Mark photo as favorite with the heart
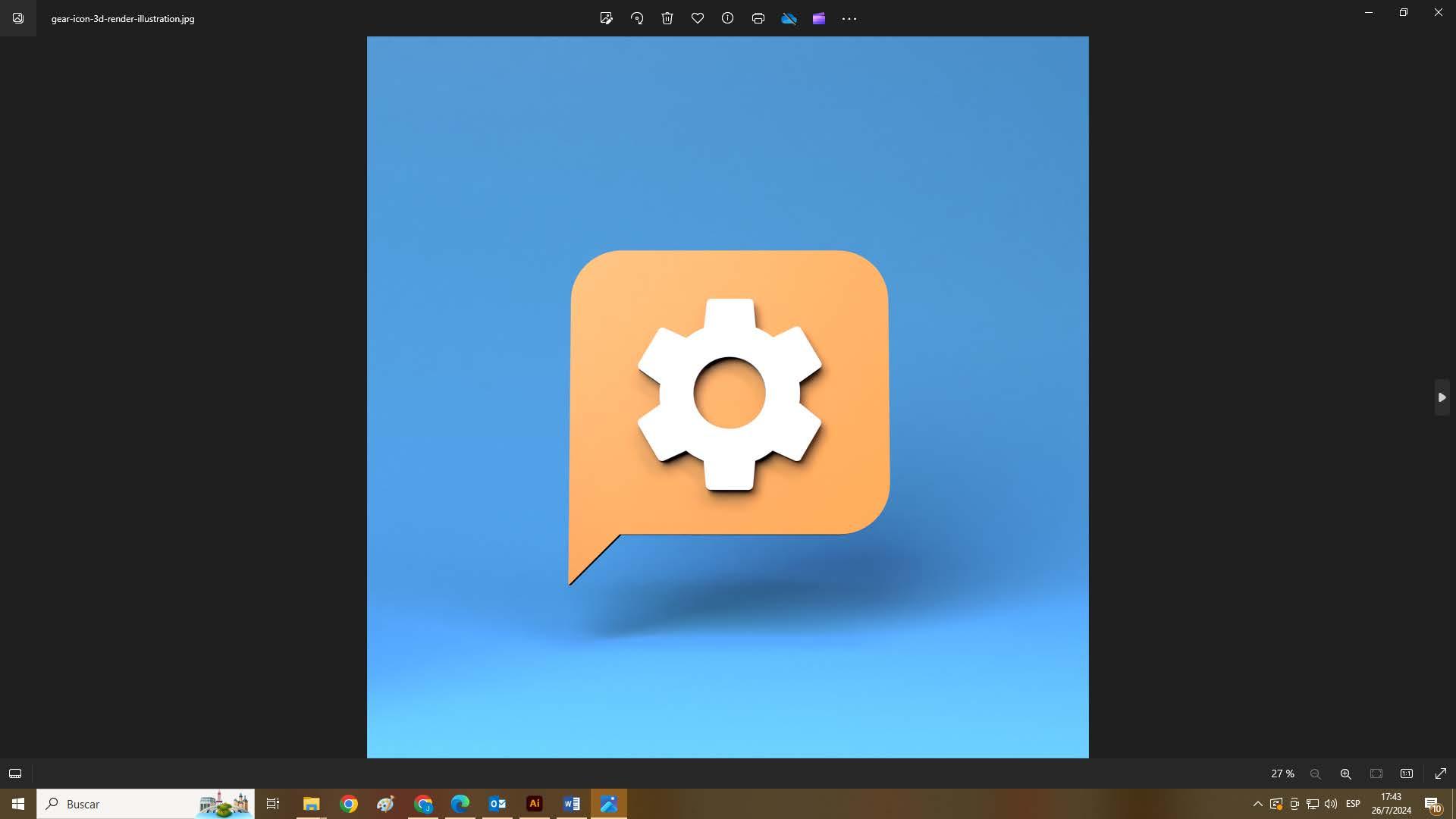Image resolution: width=1456 pixels, height=819 pixels. coord(698,18)
